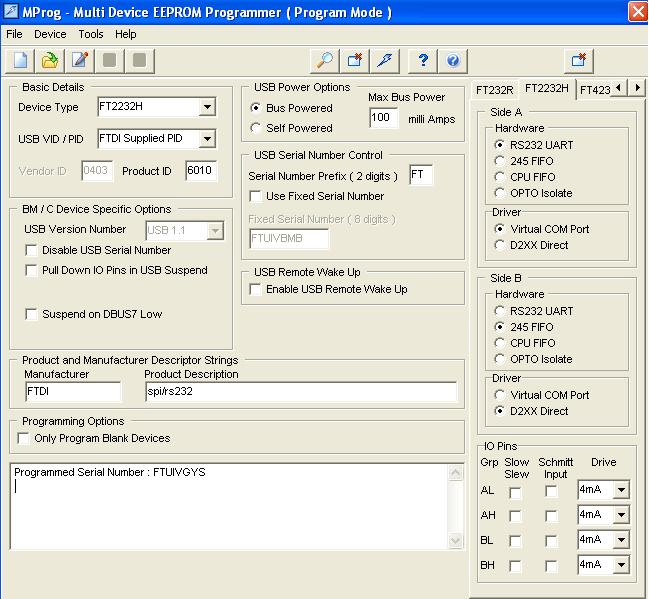
Task: Tick Suspend on DBUS7 Low
Action: click(31, 314)
